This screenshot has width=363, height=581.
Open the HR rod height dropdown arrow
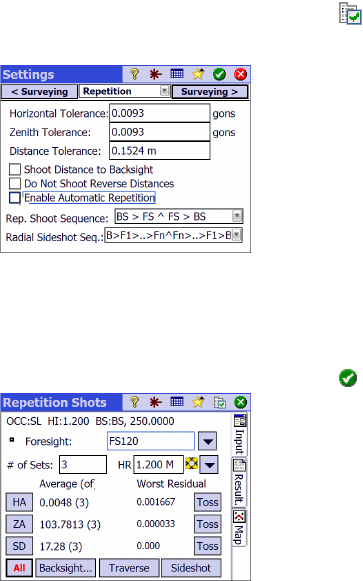point(209,465)
